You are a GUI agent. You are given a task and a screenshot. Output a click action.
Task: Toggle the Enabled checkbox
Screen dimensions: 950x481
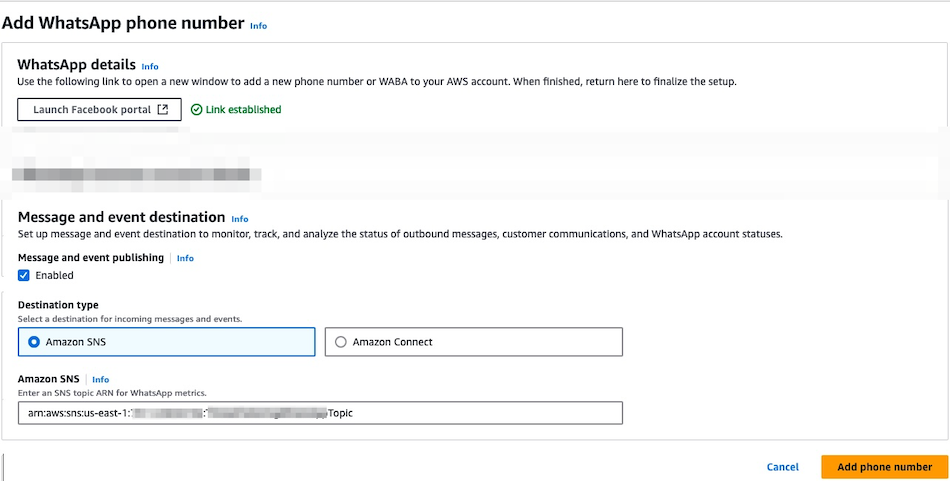[24, 276]
